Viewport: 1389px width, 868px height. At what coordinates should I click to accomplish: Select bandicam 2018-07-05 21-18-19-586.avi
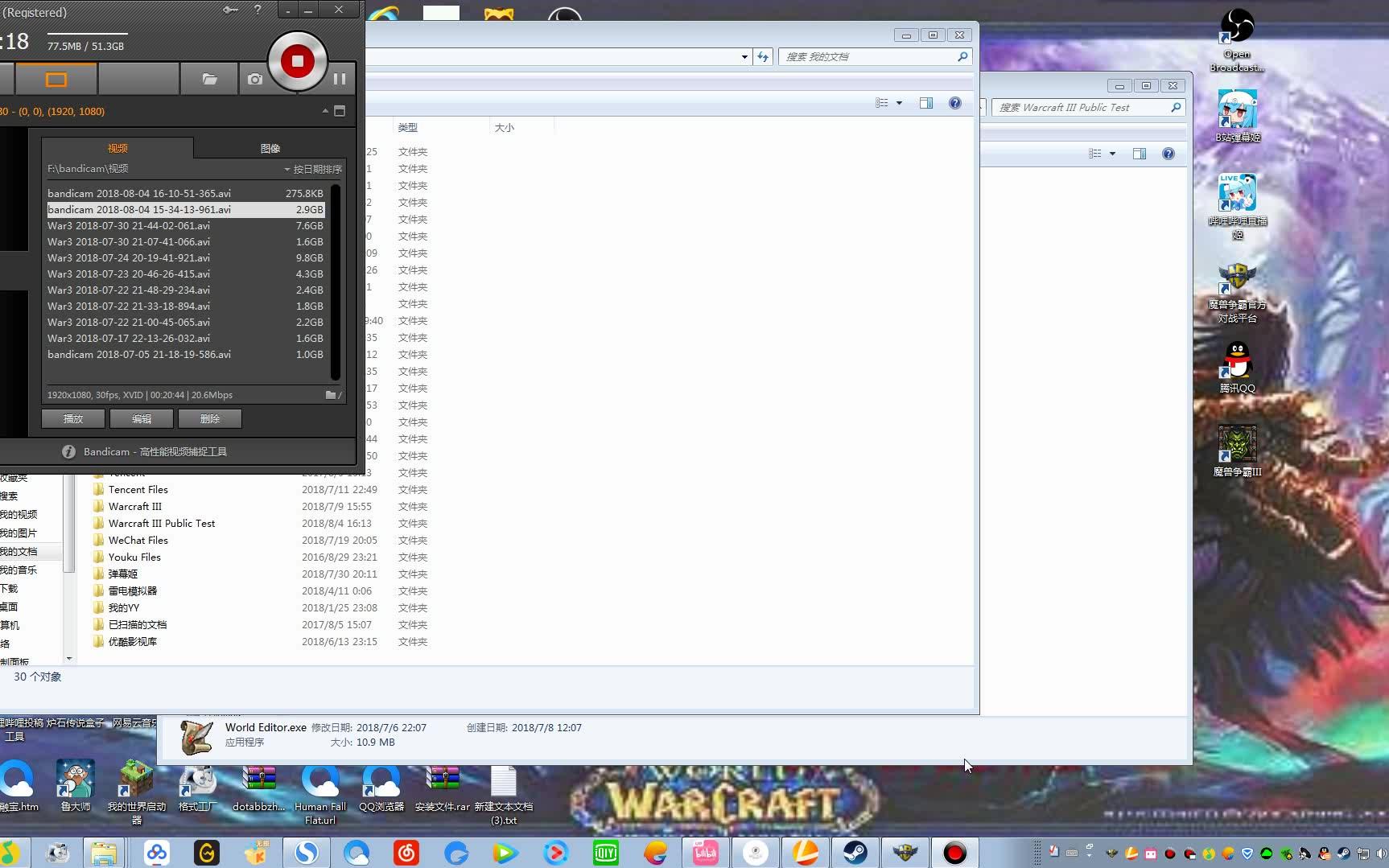tap(185, 354)
